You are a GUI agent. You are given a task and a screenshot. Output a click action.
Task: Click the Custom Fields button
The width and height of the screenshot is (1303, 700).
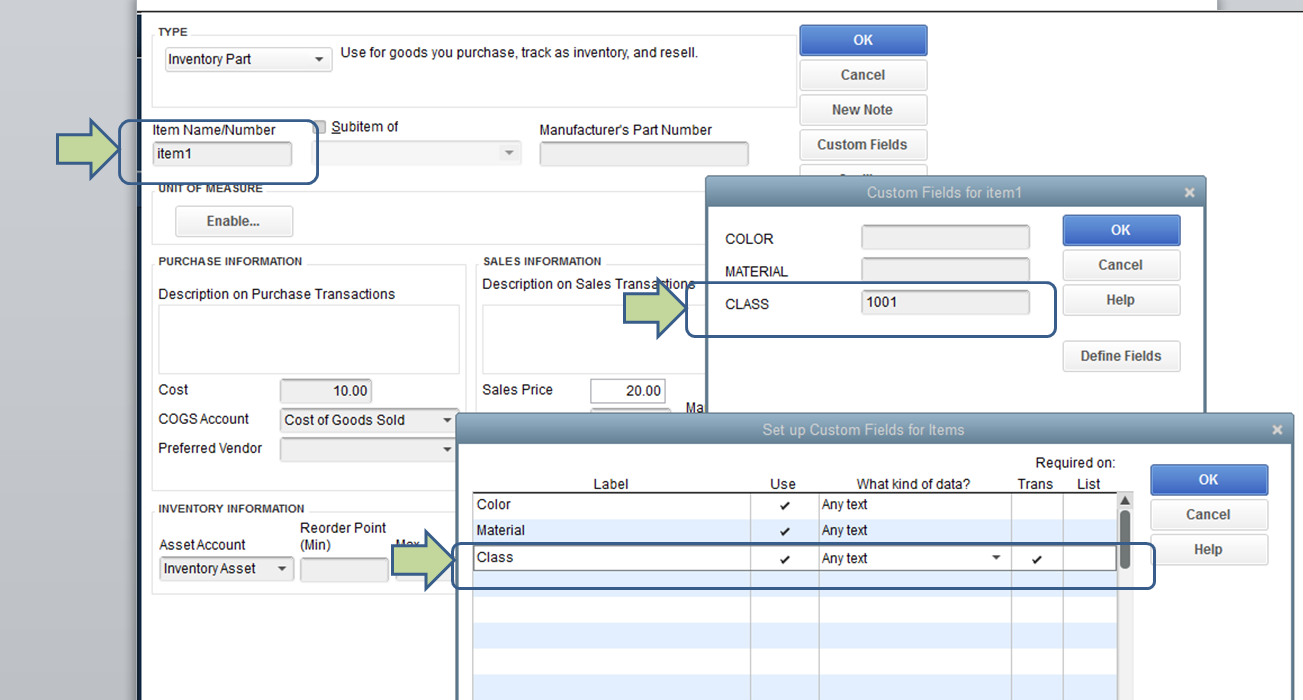pyautogui.click(x=863, y=145)
